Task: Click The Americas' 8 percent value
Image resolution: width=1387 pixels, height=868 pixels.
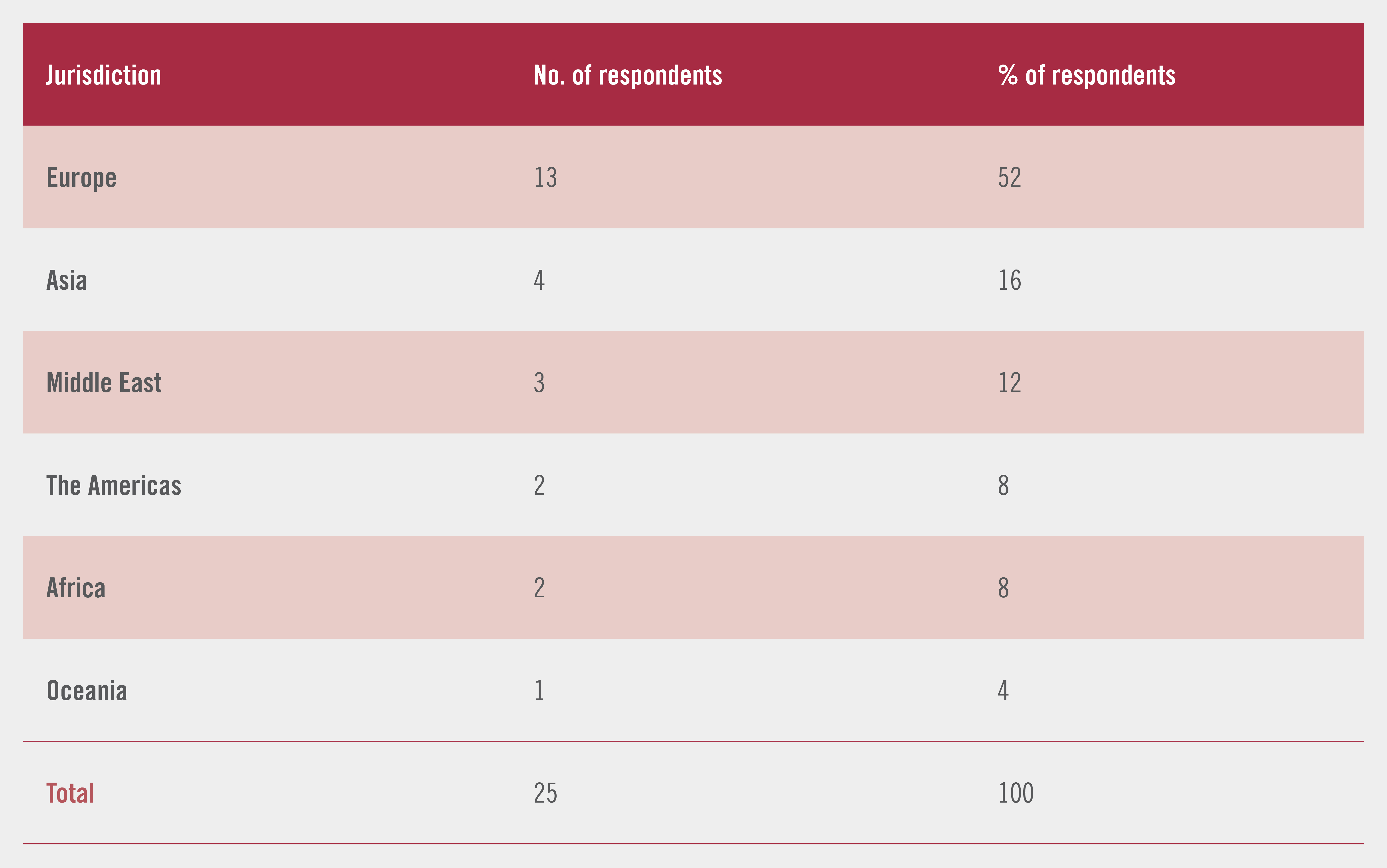Action: [1003, 486]
